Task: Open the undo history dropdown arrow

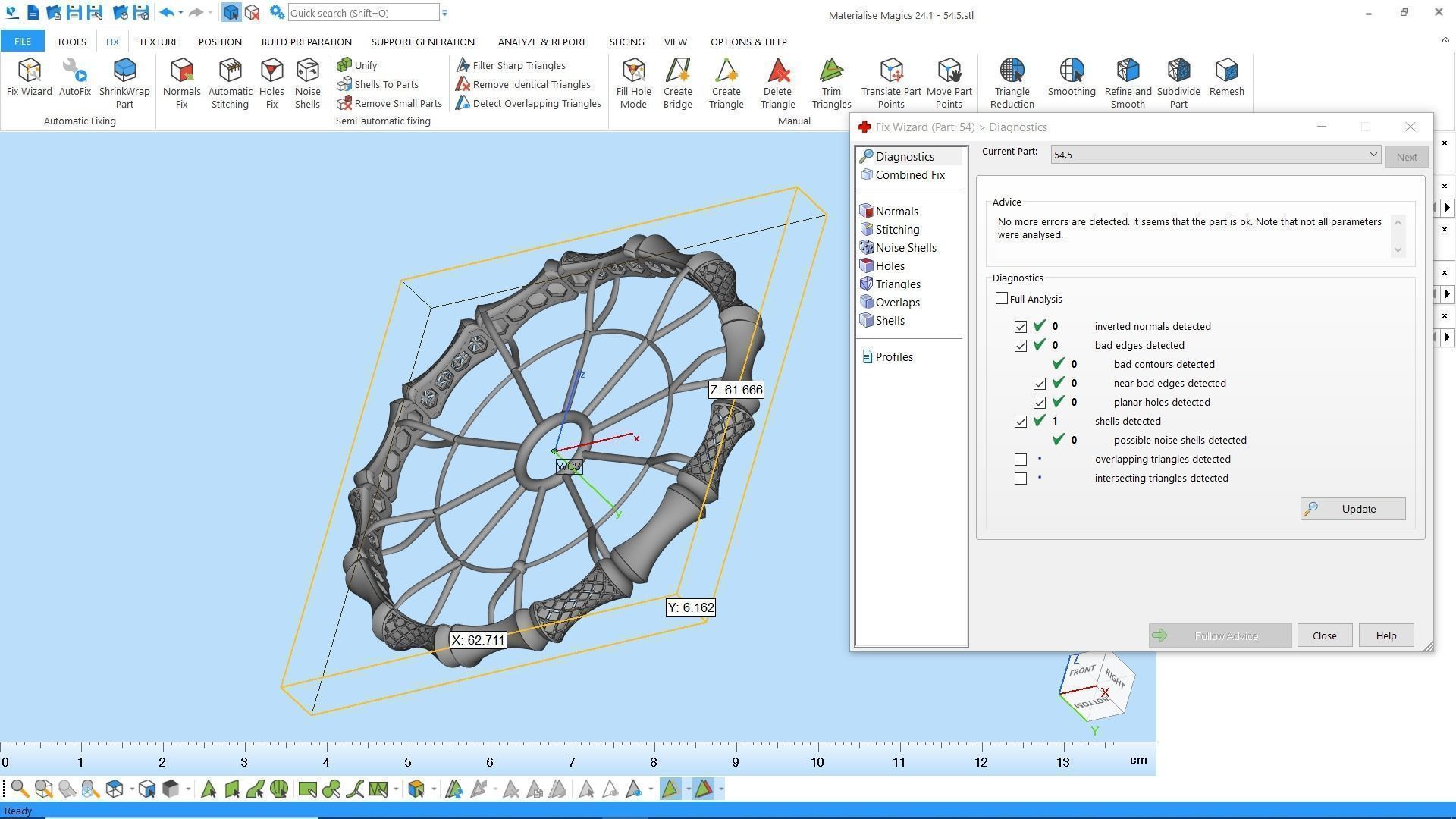Action: [x=180, y=13]
